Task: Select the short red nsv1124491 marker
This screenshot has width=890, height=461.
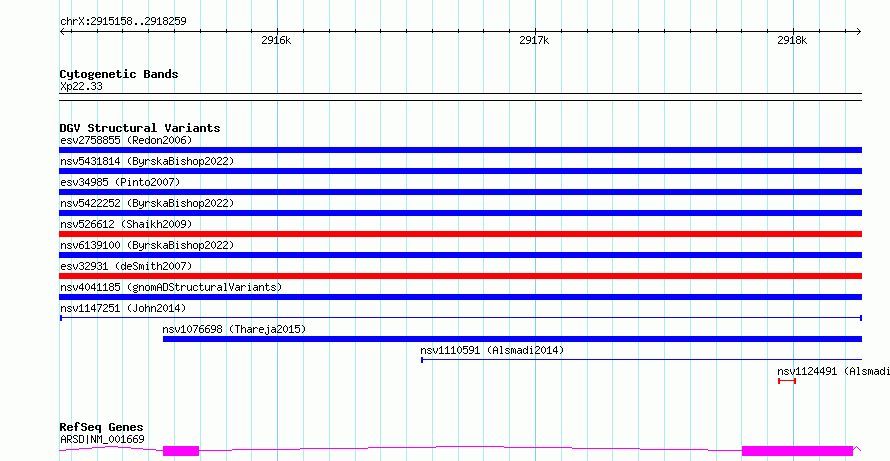Action: point(787,381)
